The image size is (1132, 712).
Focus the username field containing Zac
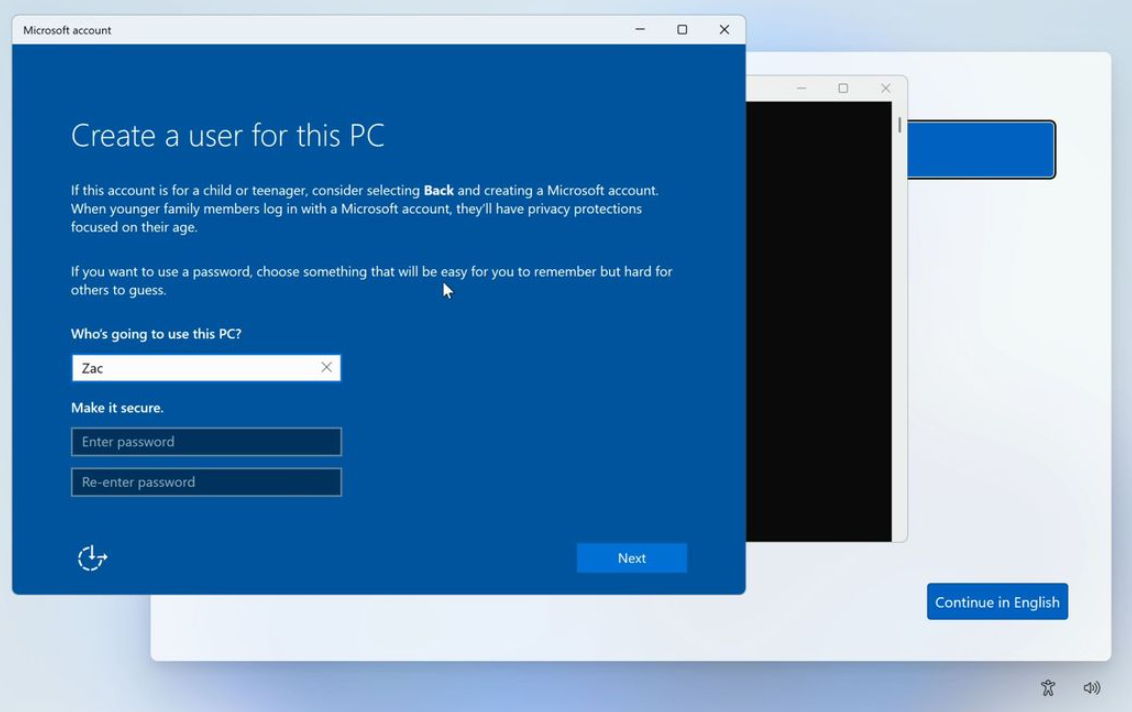click(x=195, y=368)
